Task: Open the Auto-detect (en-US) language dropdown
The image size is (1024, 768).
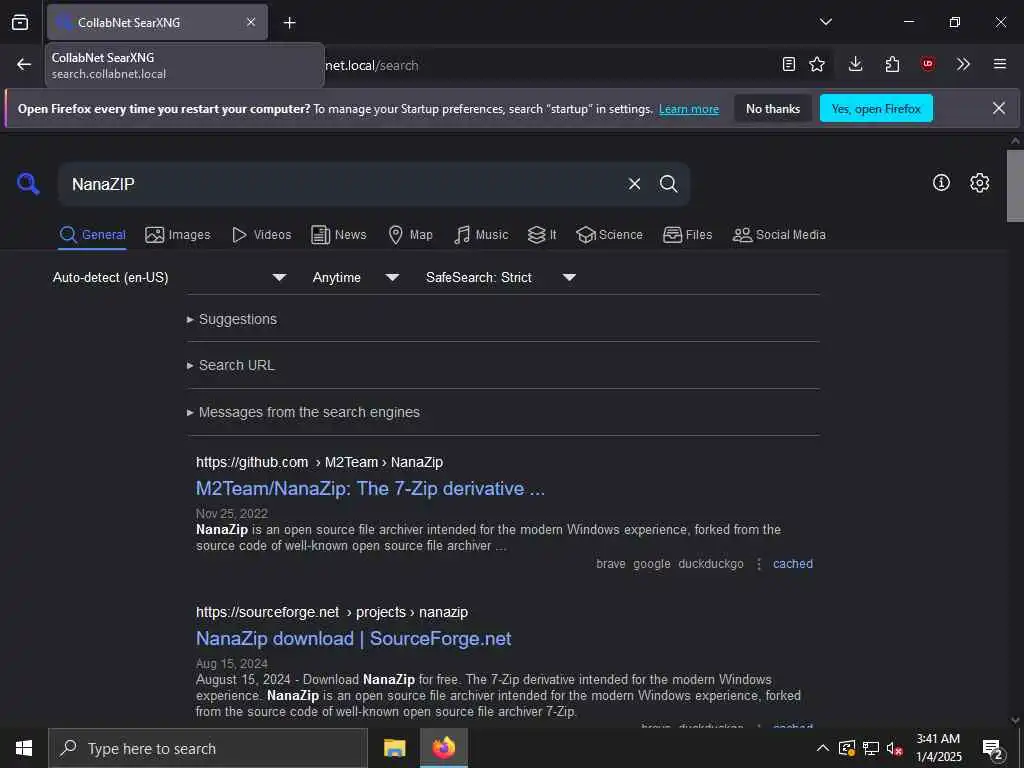Action: pos(170,278)
